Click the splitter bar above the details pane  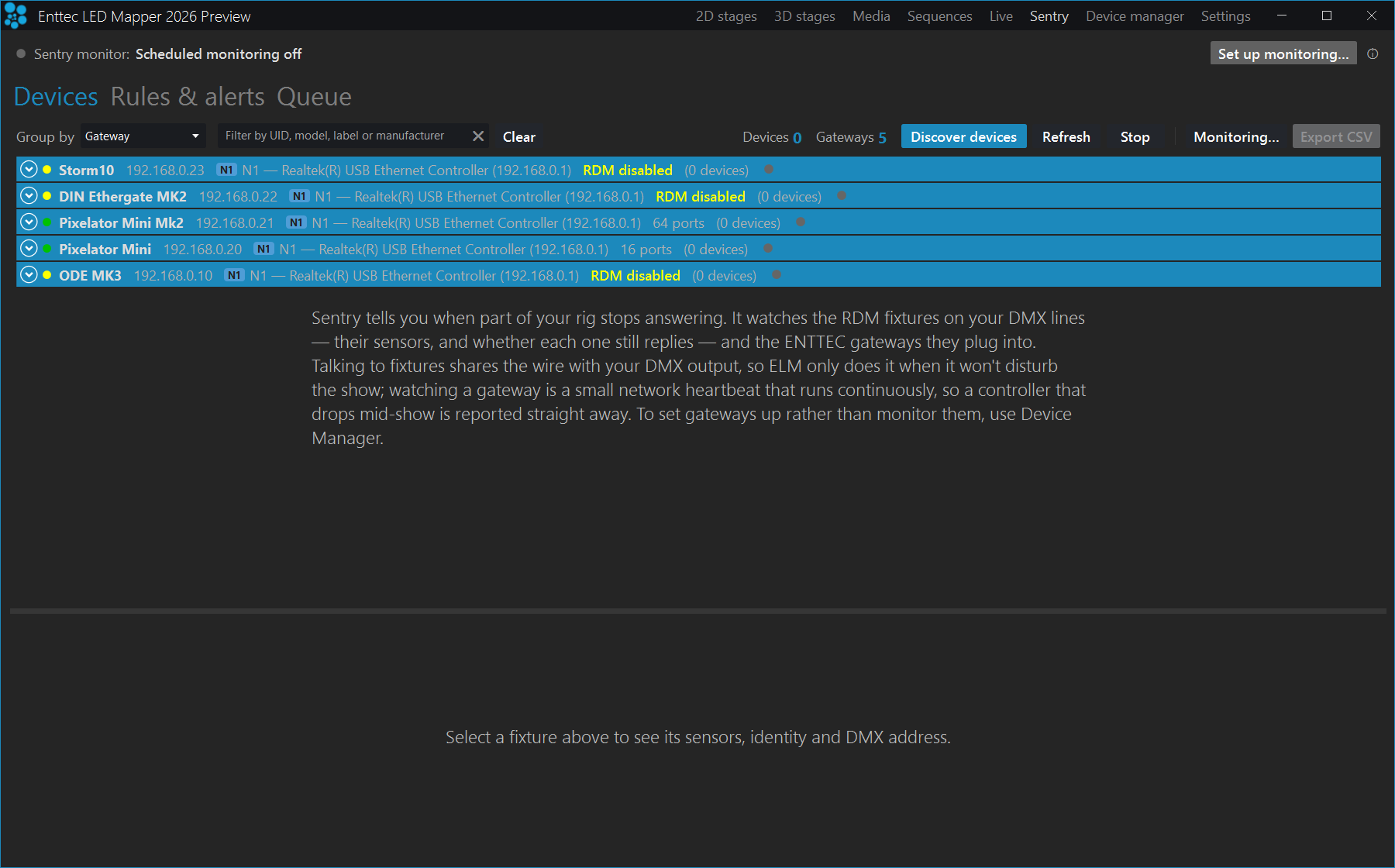697,611
